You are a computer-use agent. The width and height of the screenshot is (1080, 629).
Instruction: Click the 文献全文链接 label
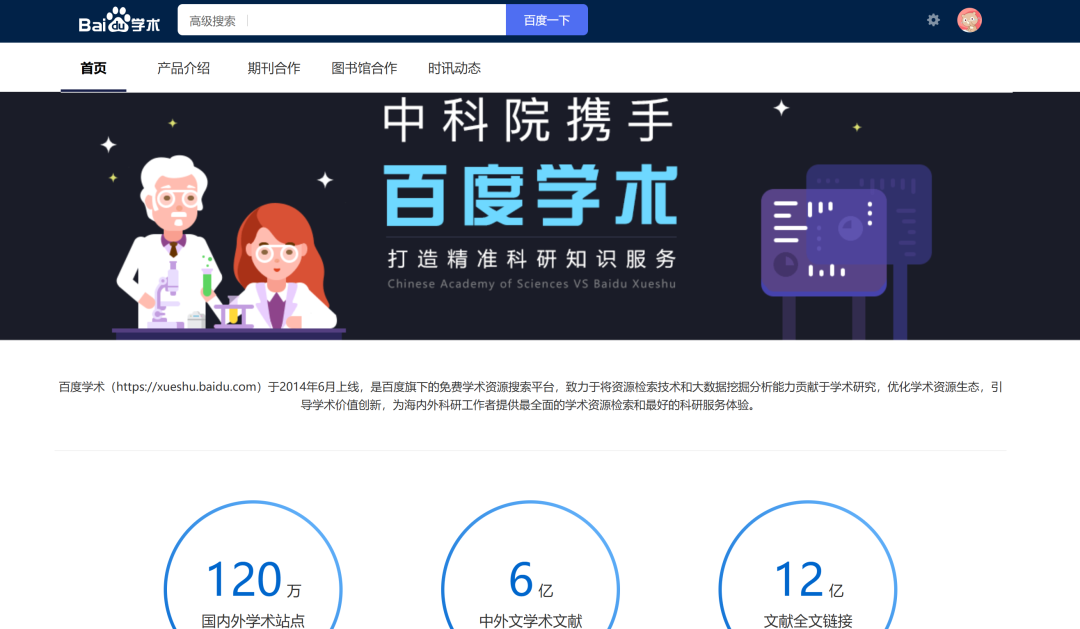[808, 621]
